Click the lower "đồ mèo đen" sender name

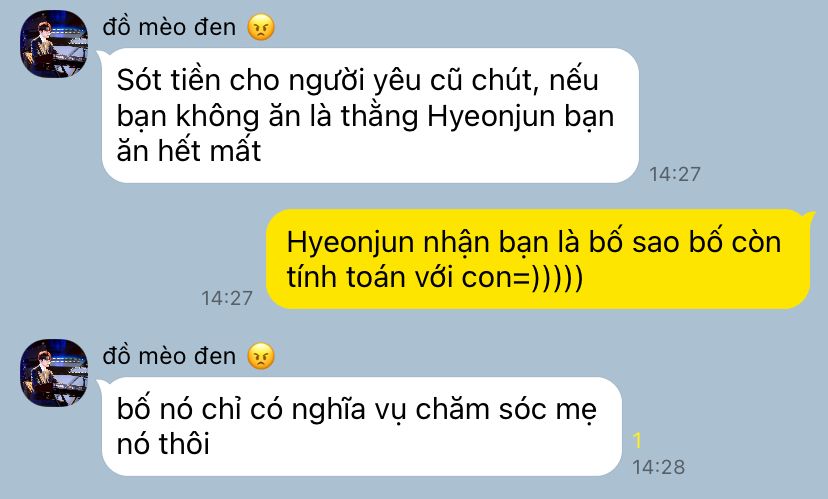(169, 356)
